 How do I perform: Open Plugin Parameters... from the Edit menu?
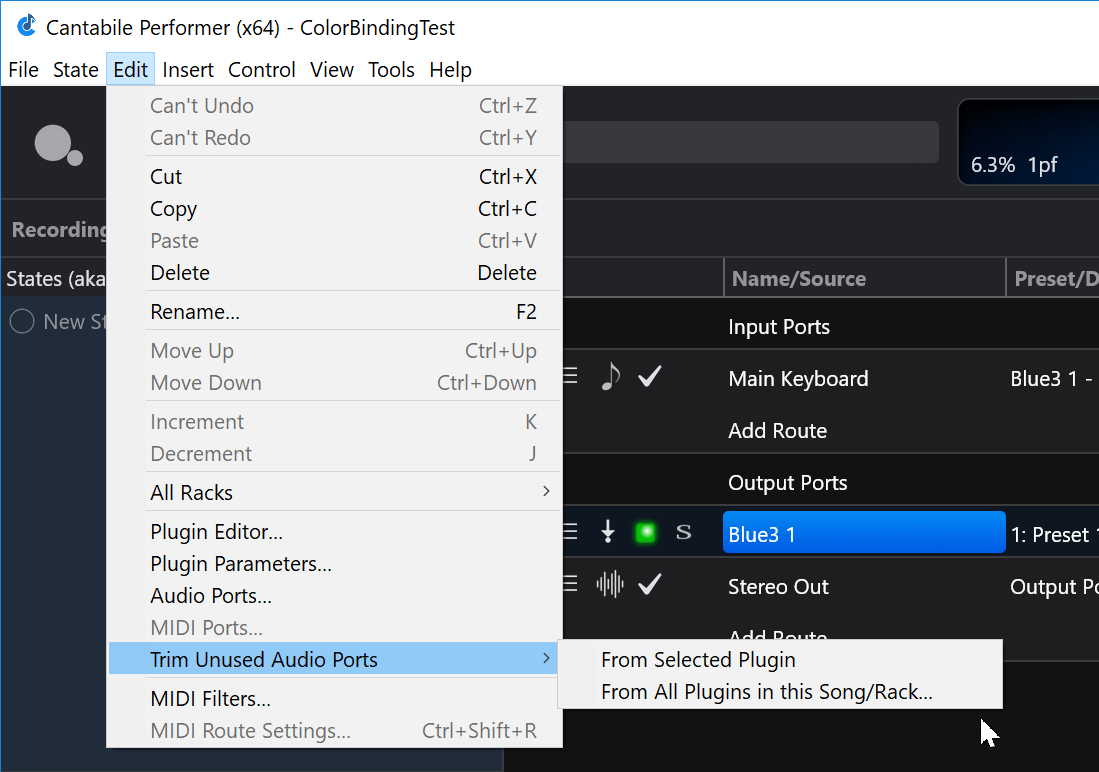pos(335,564)
